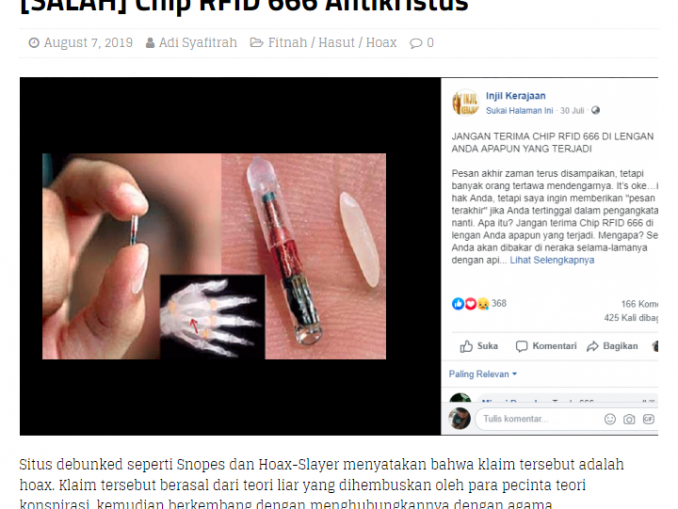This screenshot has width=678, height=509.
Task: Click the clock icon beside August 7, 2019
Action: point(34,43)
